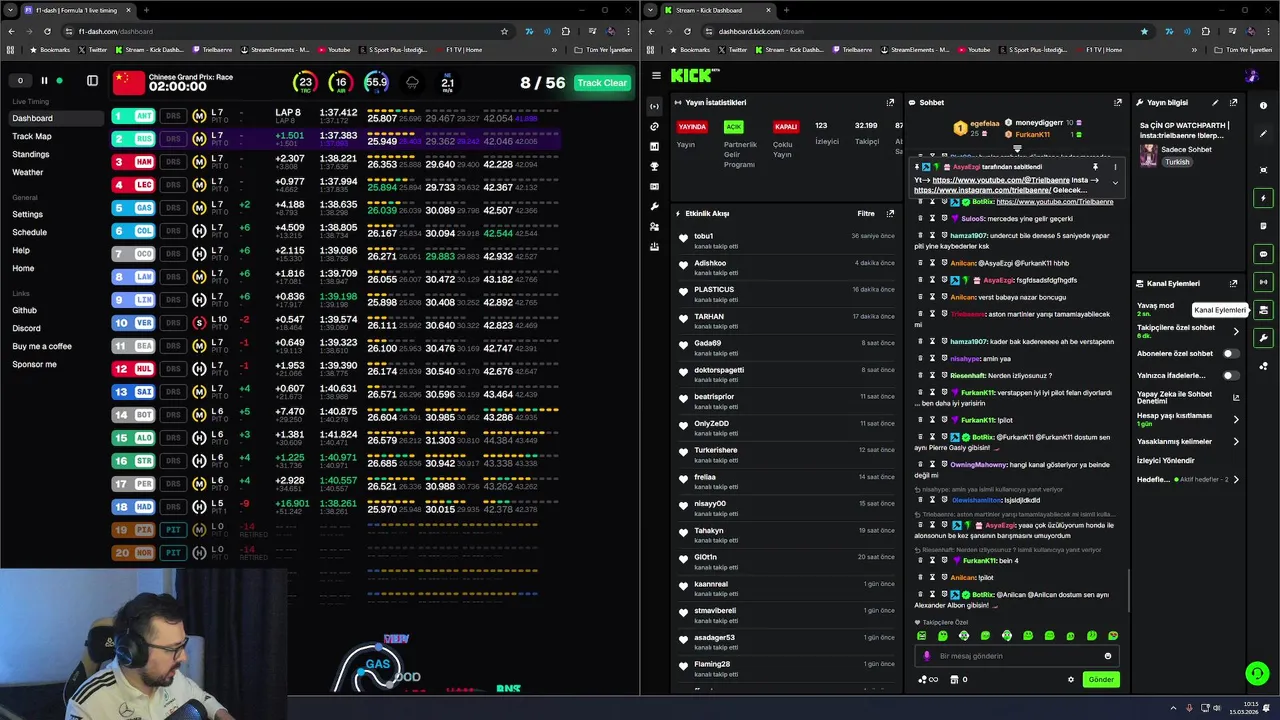Click the Track Clear status button
The image size is (1280, 720).
tap(602, 83)
